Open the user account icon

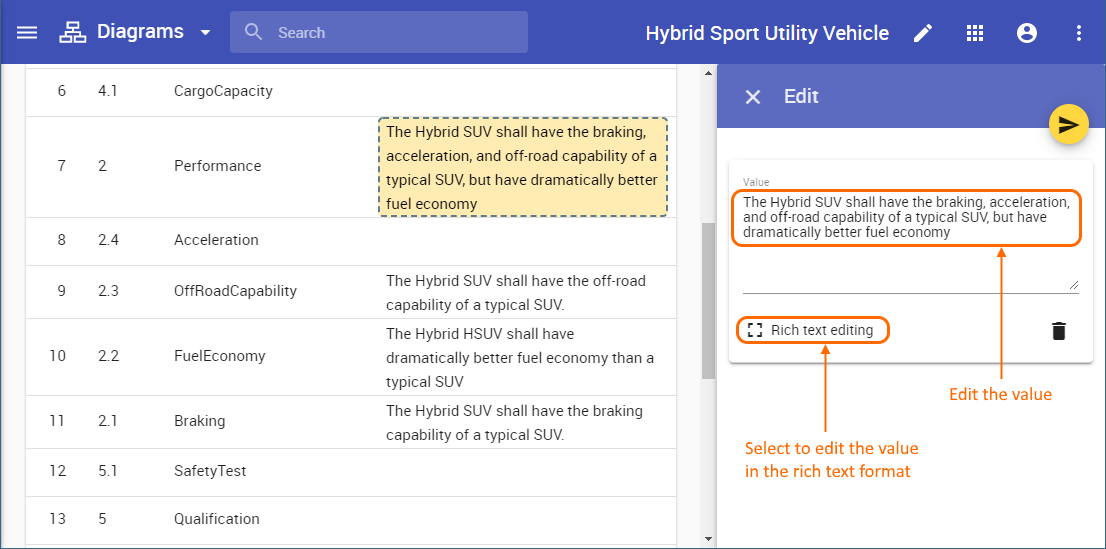point(1026,33)
